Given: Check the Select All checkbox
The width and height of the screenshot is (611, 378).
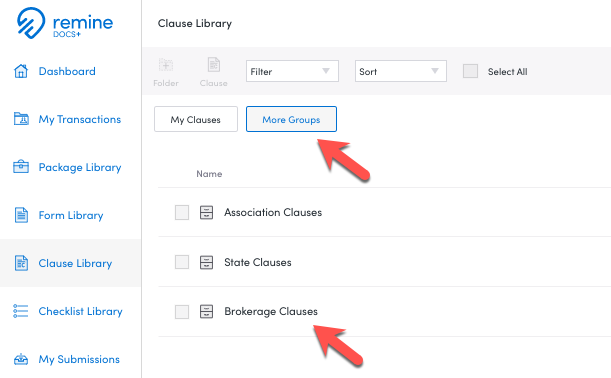Looking at the screenshot, I should 470,71.
